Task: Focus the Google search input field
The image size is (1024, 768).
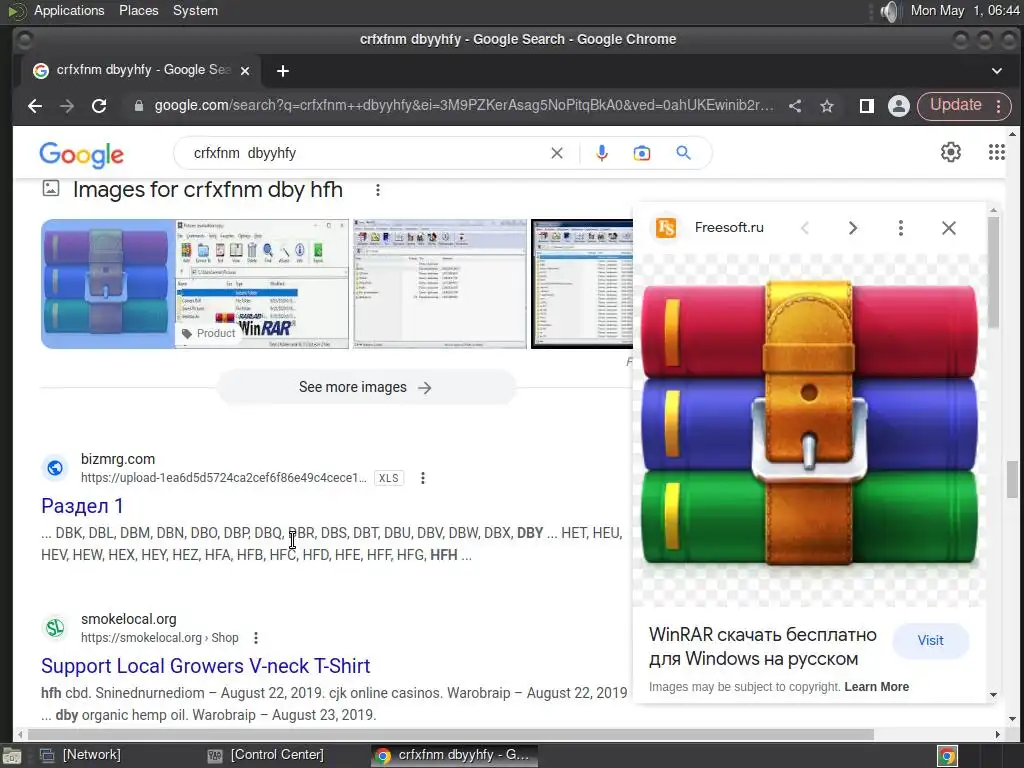Action: tap(366, 153)
